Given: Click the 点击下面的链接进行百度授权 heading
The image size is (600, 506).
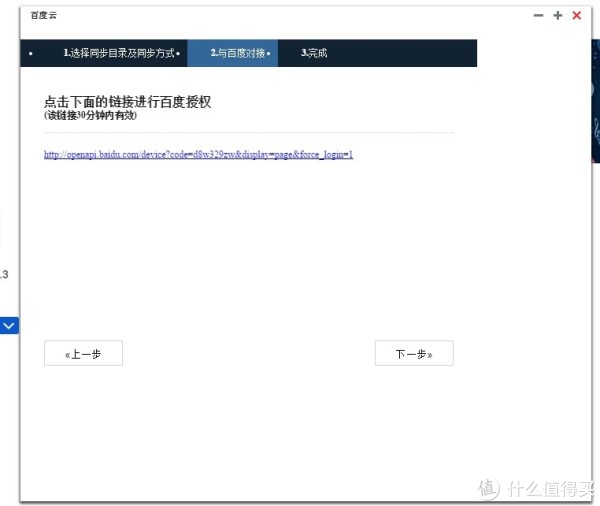Looking at the screenshot, I should pos(127,102).
